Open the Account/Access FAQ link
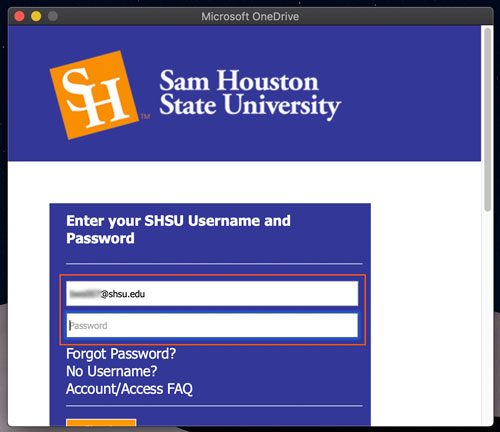The height and width of the screenshot is (432, 500). coord(129,389)
